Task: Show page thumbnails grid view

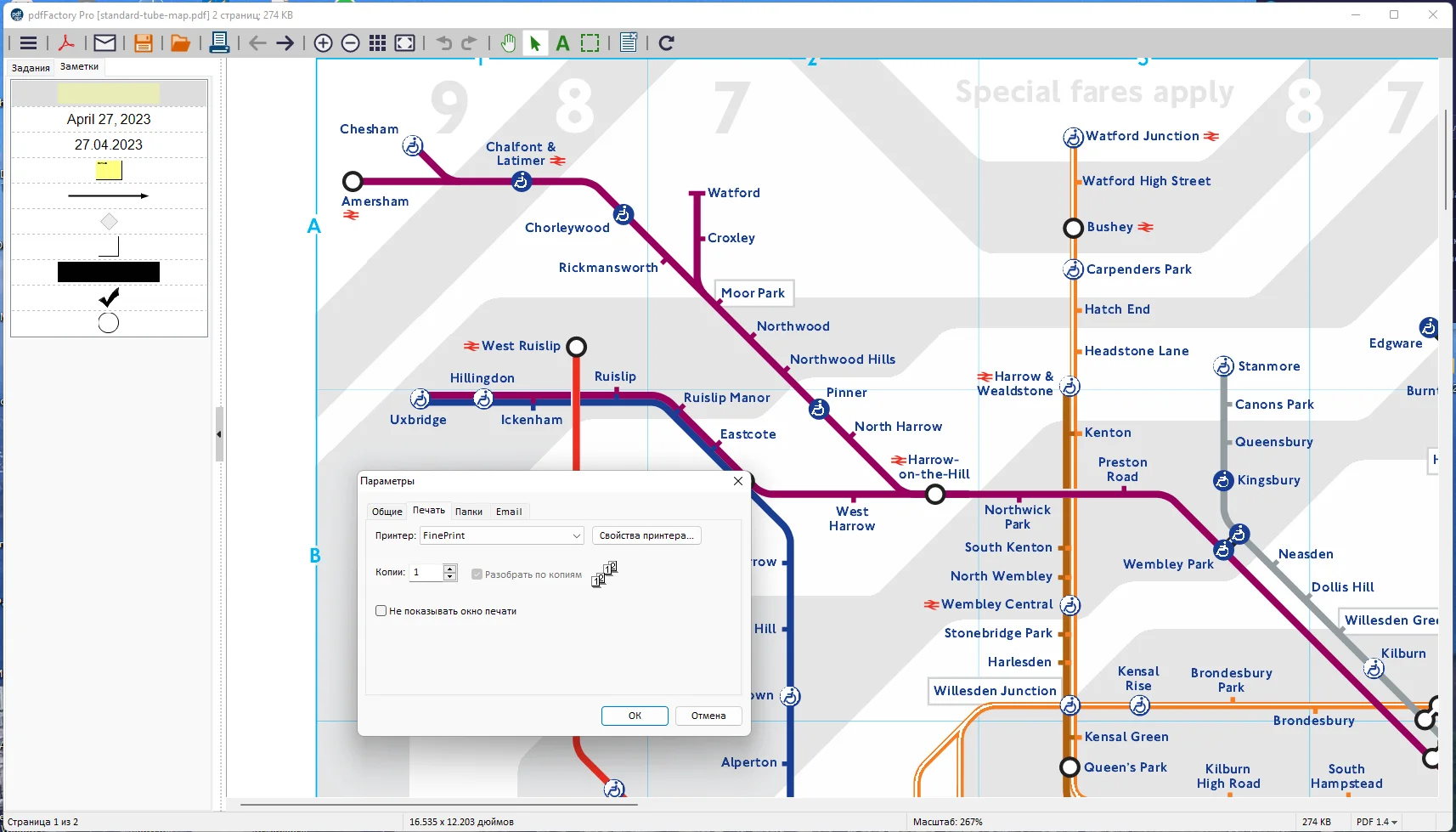Action: point(378,43)
